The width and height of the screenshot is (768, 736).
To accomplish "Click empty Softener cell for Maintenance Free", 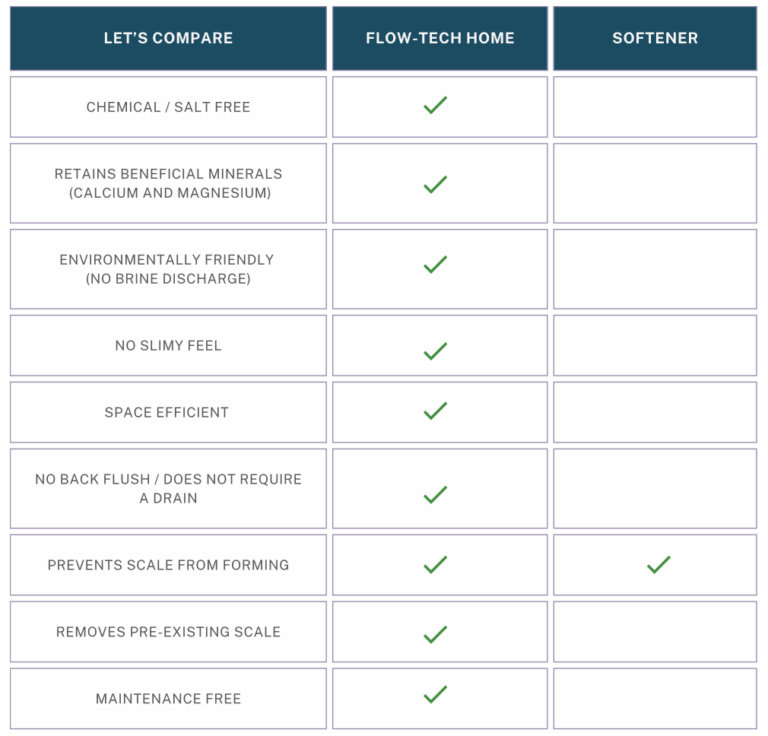I will [x=655, y=698].
